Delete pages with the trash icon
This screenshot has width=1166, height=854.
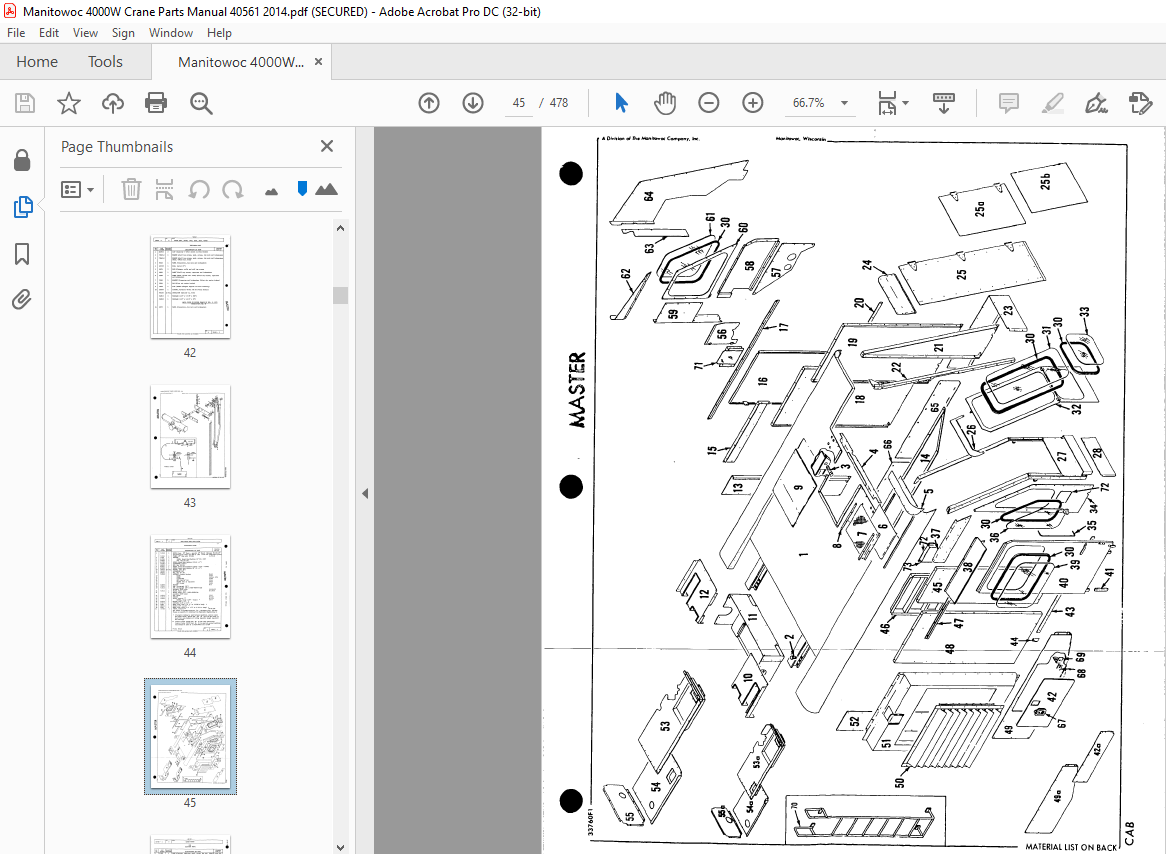pos(131,189)
